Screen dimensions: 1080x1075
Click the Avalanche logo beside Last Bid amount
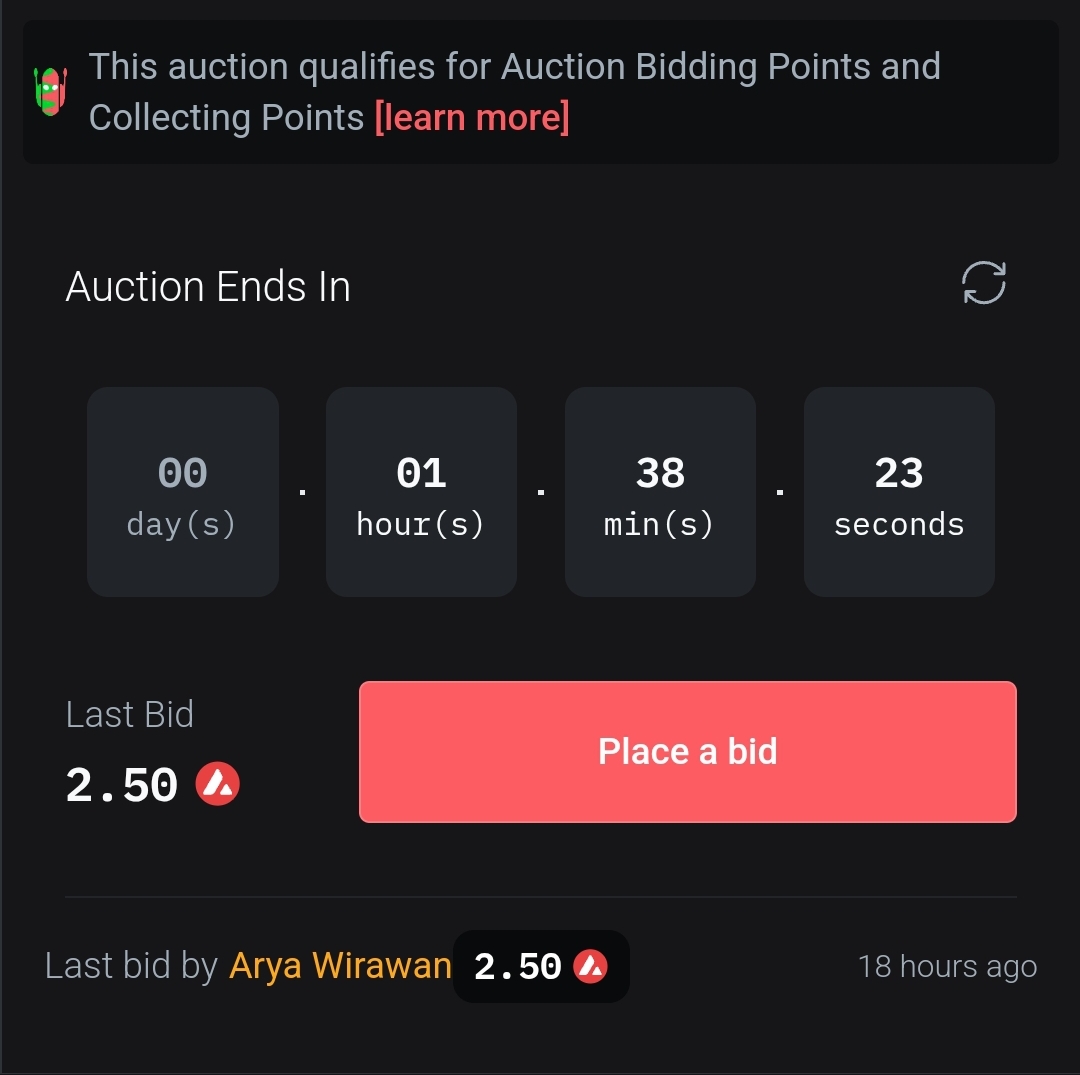[x=218, y=784]
